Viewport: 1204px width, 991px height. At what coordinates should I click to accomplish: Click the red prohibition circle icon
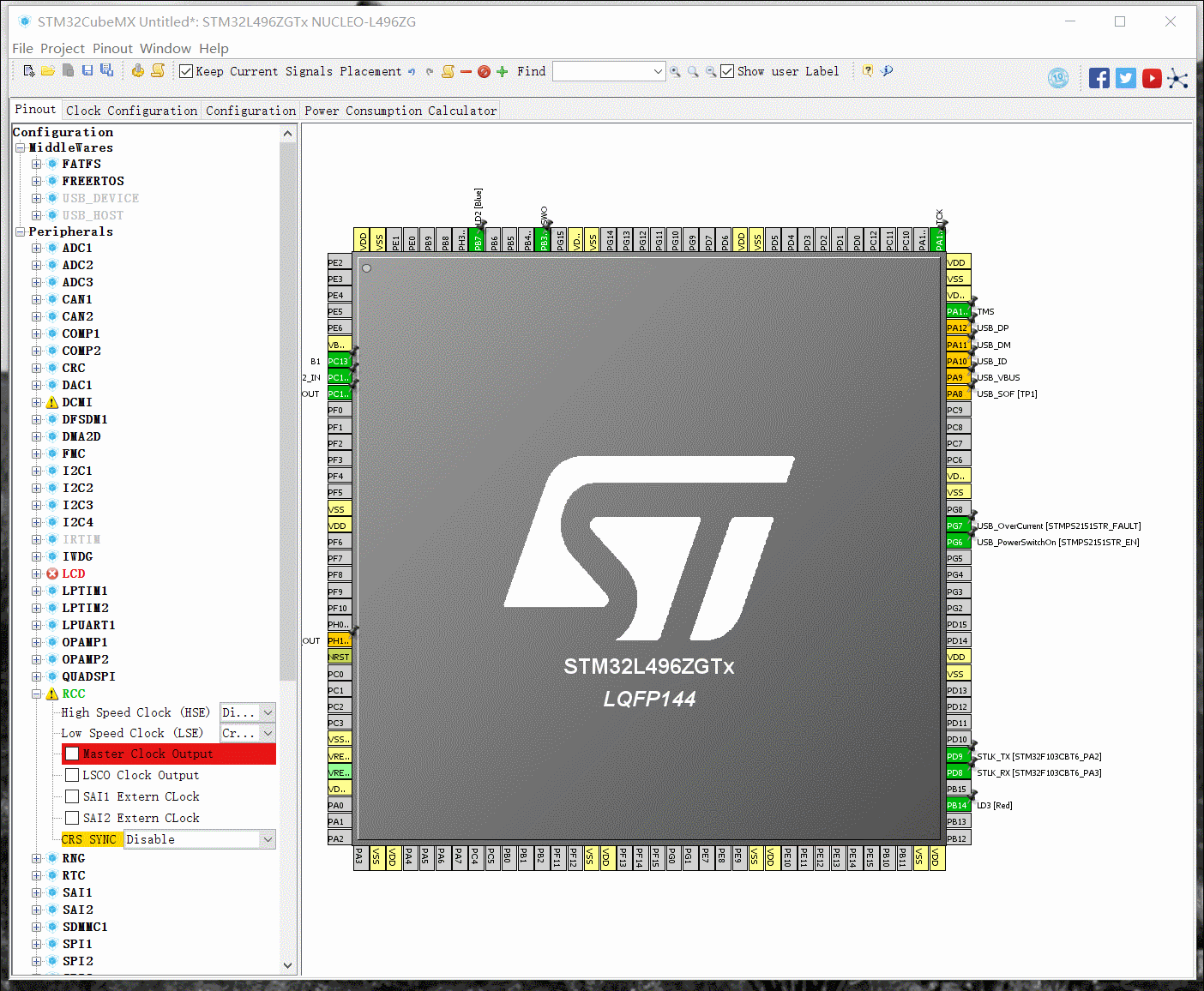click(x=484, y=72)
